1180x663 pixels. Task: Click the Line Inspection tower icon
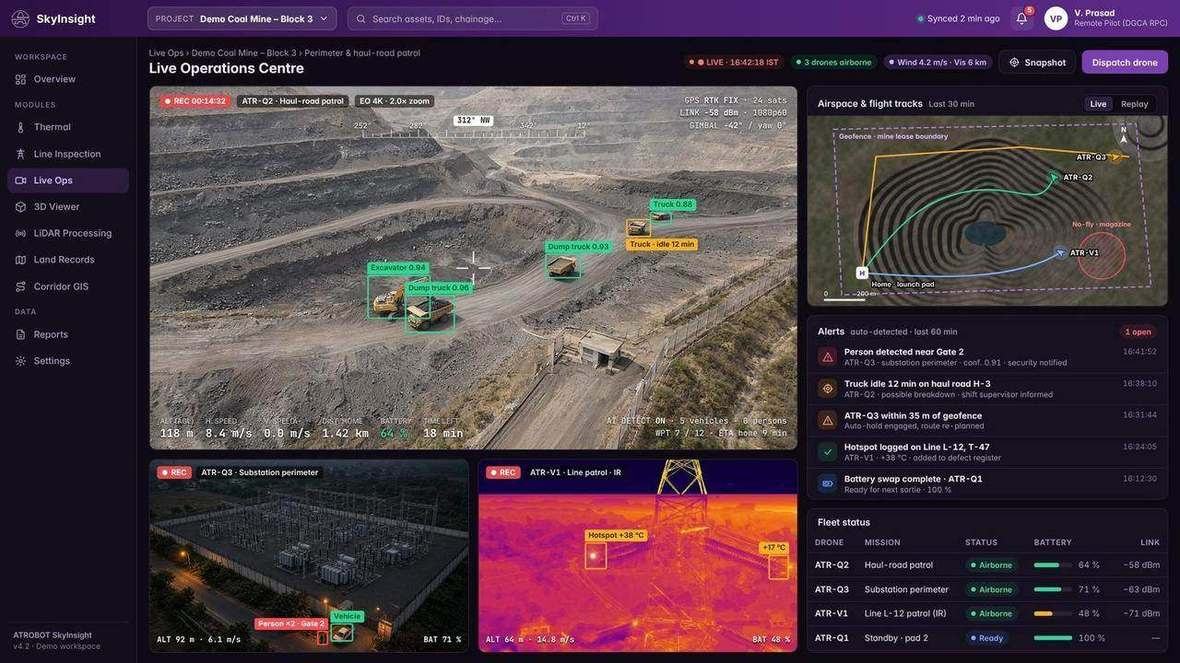tap(21, 154)
